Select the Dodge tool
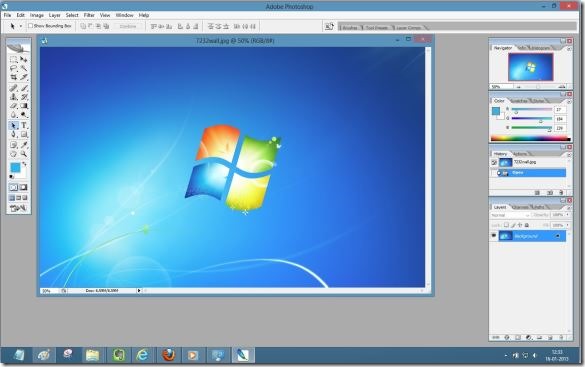Image resolution: width=585 pixels, height=367 pixels. pos(24,115)
